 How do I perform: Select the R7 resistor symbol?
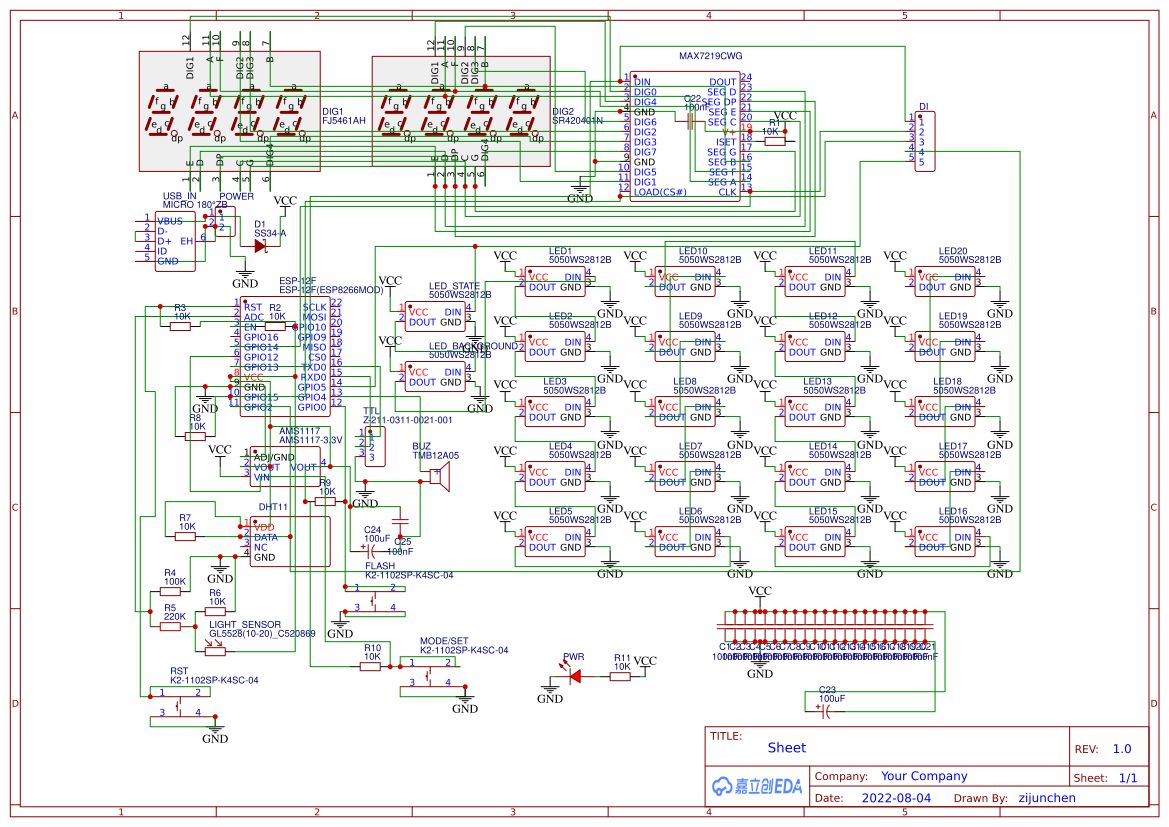186,536
